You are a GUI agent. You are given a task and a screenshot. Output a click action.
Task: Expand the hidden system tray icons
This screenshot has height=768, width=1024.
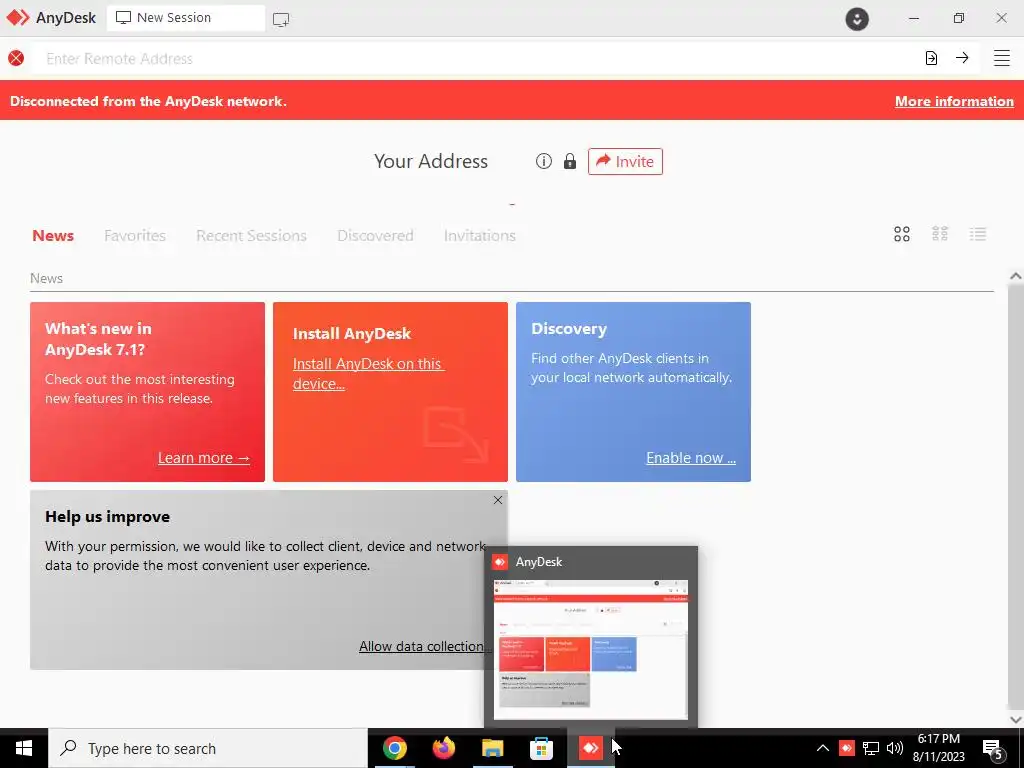pos(822,748)
